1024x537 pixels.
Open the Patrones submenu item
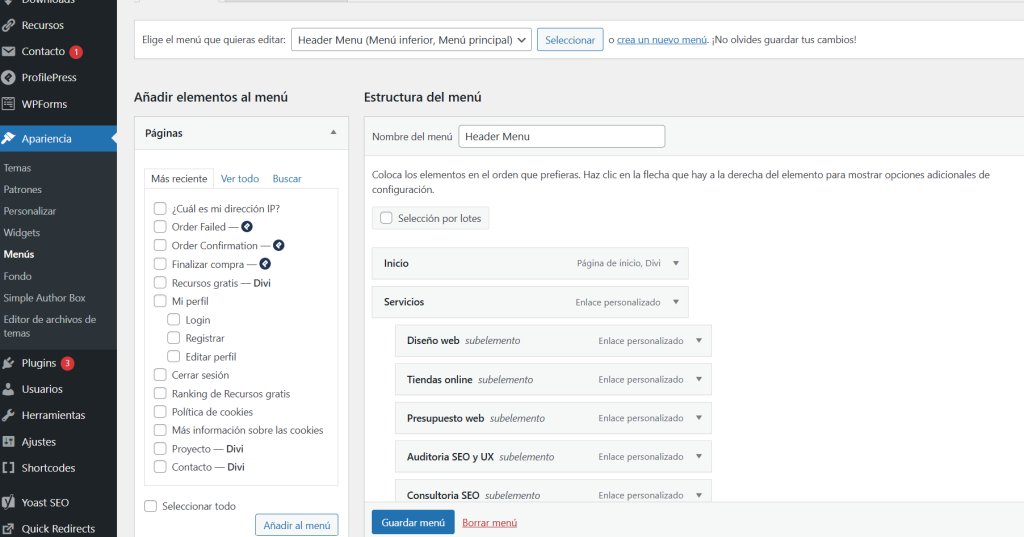22,189
